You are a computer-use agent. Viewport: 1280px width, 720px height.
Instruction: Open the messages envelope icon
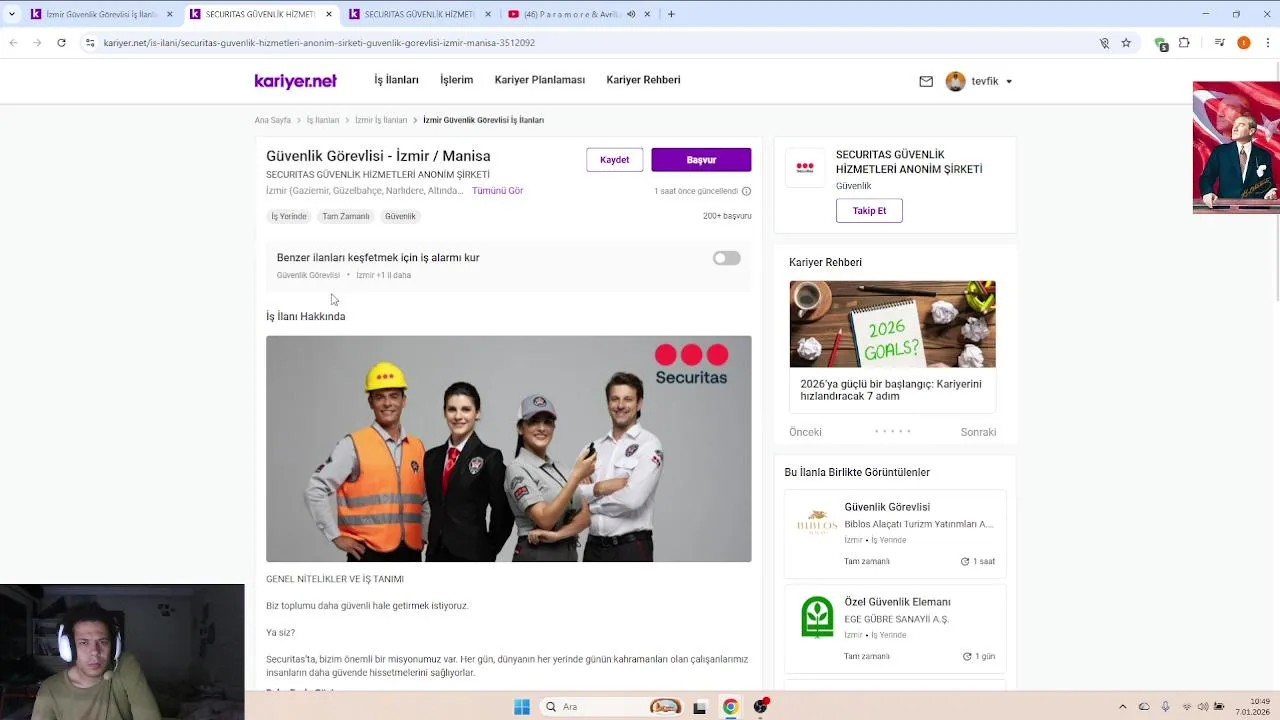(x=926, y=81)
